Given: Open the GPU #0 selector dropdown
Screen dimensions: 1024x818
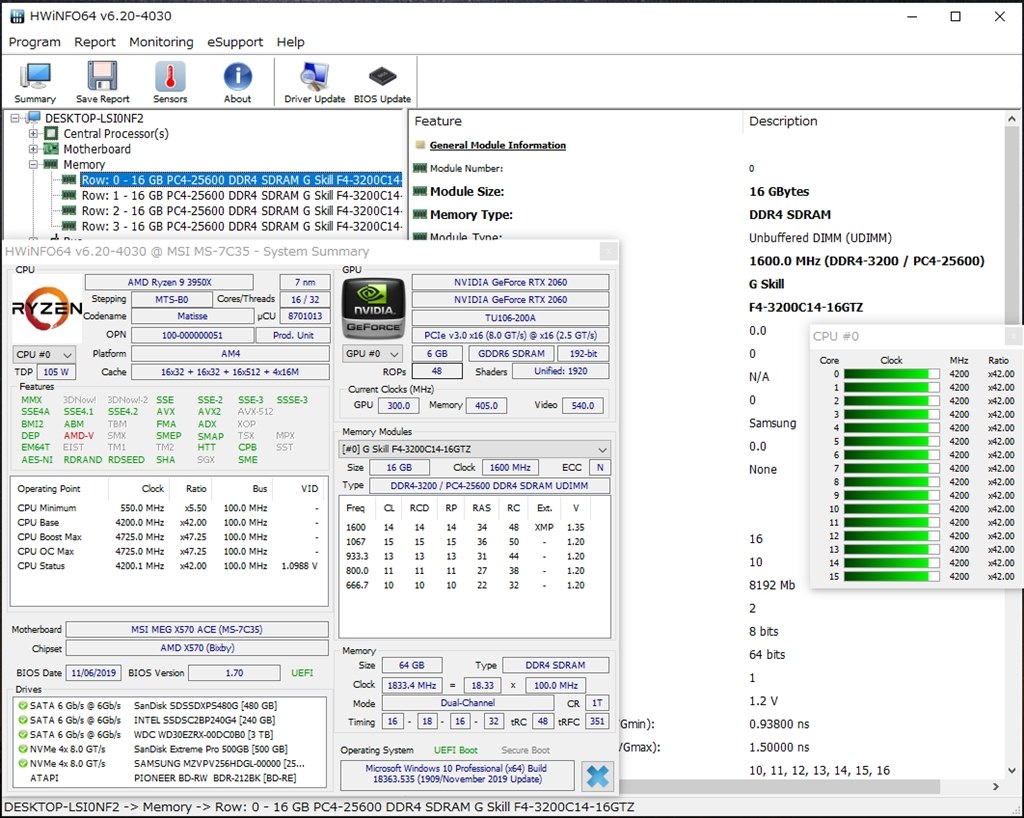Looking at the screenshot, I should 372,353.
